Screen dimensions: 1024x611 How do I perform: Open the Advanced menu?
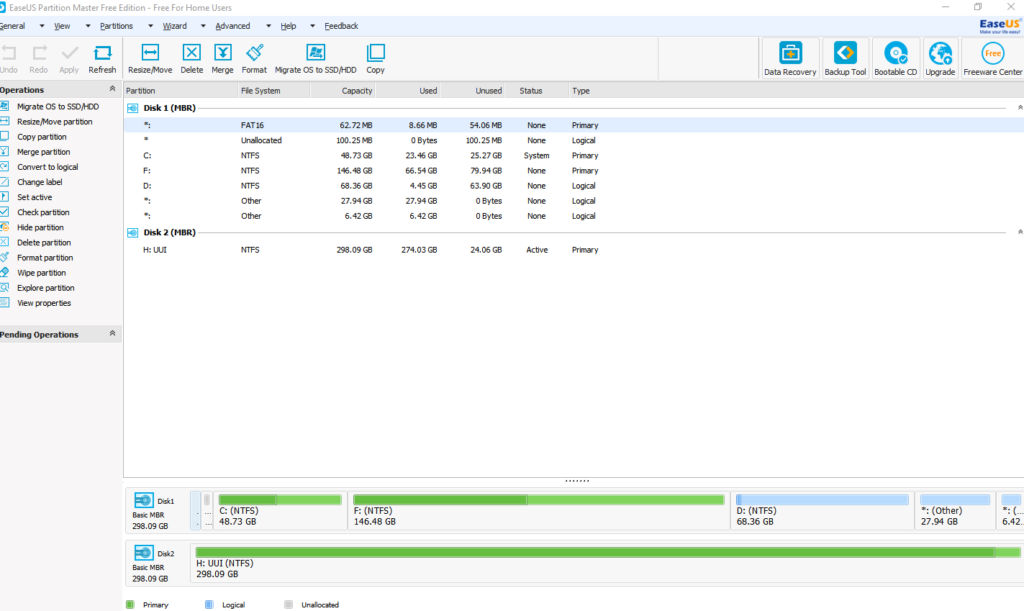tap(232, 26)
